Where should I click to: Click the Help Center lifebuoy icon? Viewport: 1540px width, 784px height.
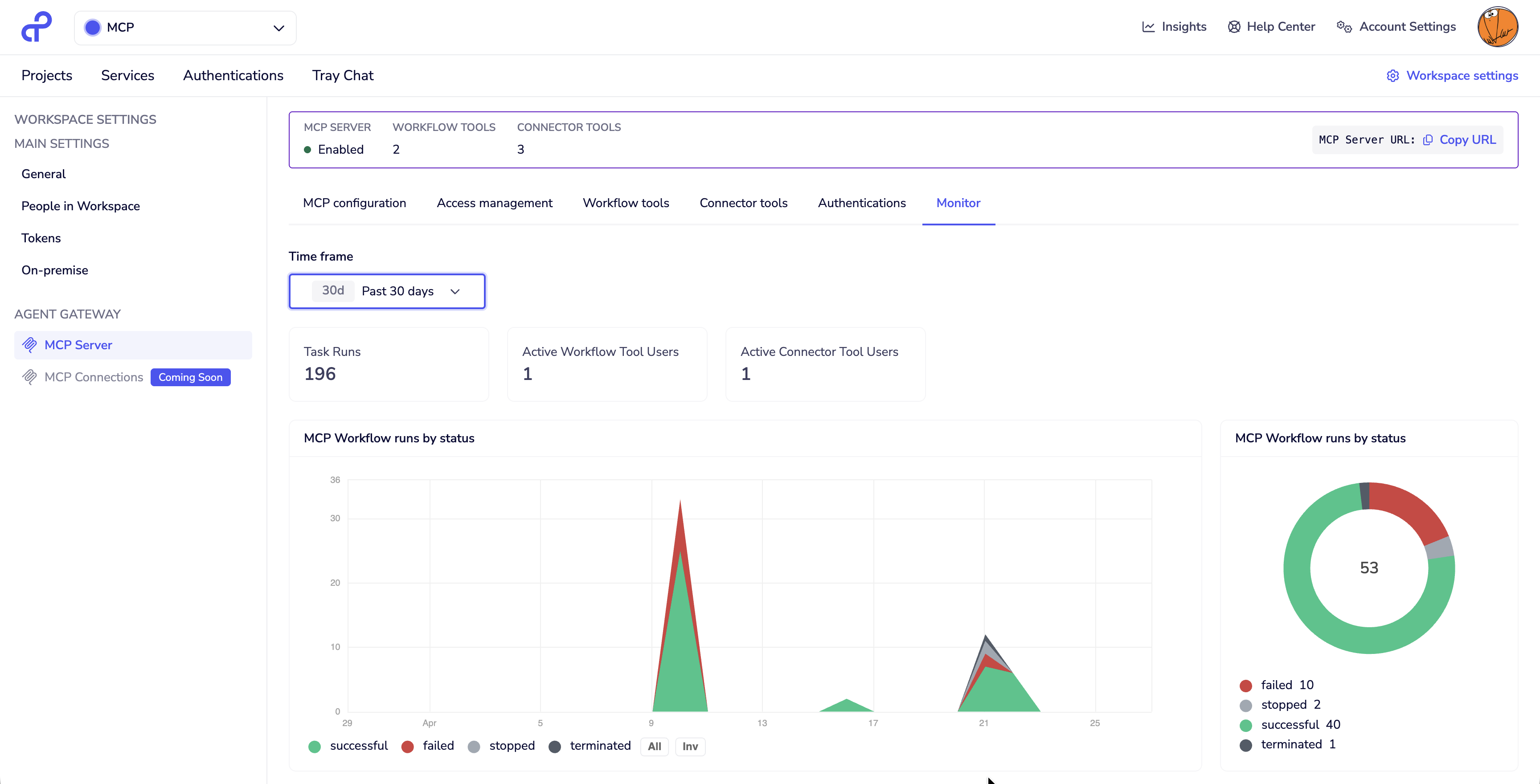click(x=1234, y=27)
